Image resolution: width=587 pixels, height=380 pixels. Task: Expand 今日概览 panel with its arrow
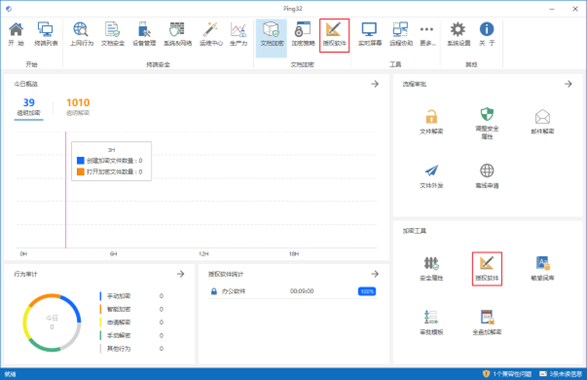click(375, 84)
